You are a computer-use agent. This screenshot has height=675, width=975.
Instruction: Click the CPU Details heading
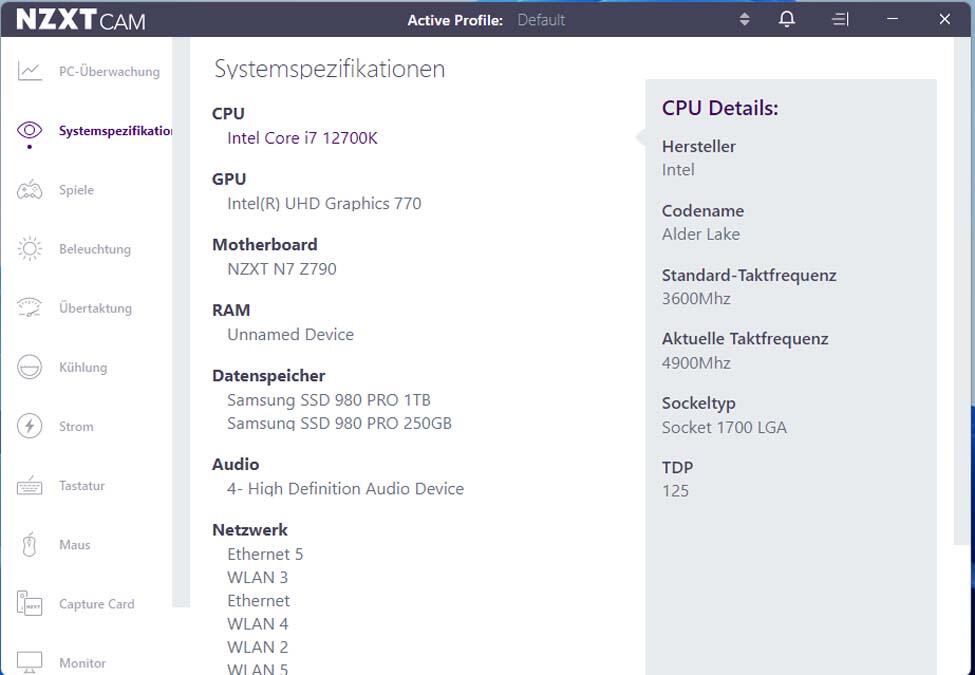point(720,108)
